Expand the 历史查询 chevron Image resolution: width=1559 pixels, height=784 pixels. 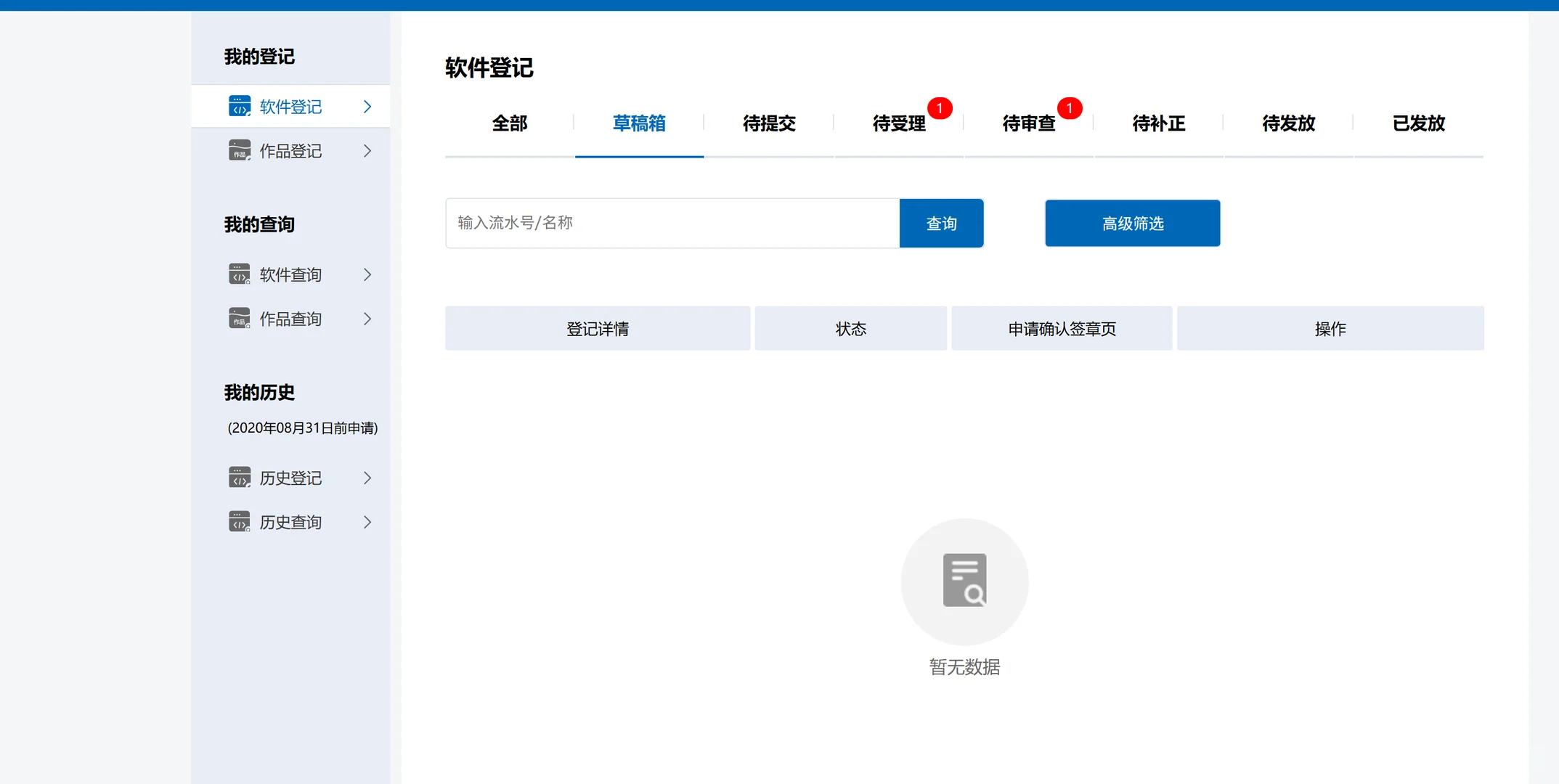[x=367, y=521]
